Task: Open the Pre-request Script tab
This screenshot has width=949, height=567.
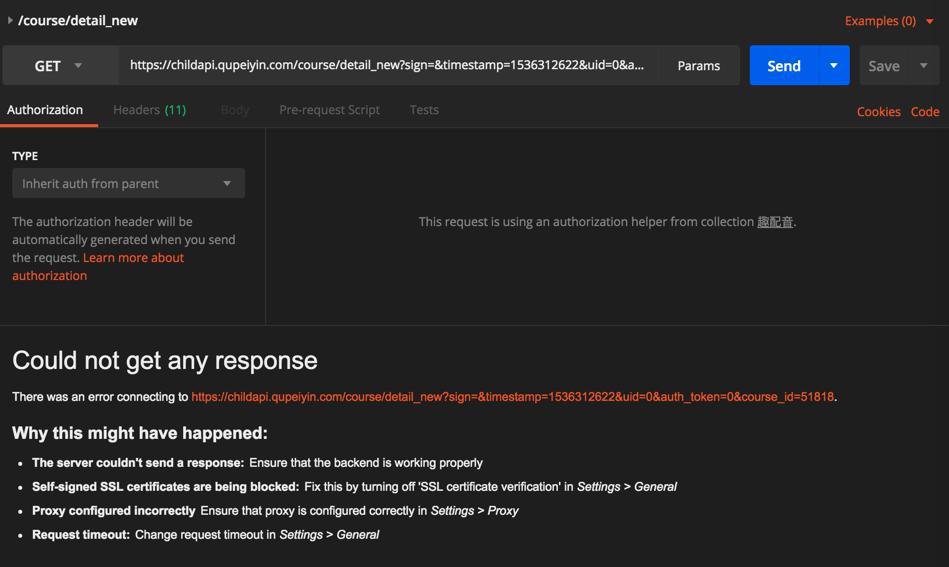Action: (x=329, y=110)
